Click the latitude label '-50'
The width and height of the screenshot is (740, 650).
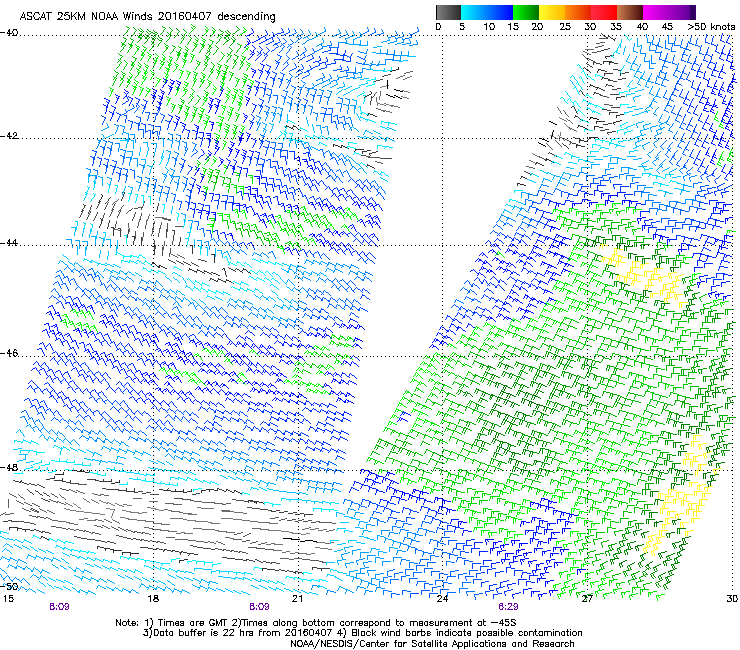[x=9, y=586]
